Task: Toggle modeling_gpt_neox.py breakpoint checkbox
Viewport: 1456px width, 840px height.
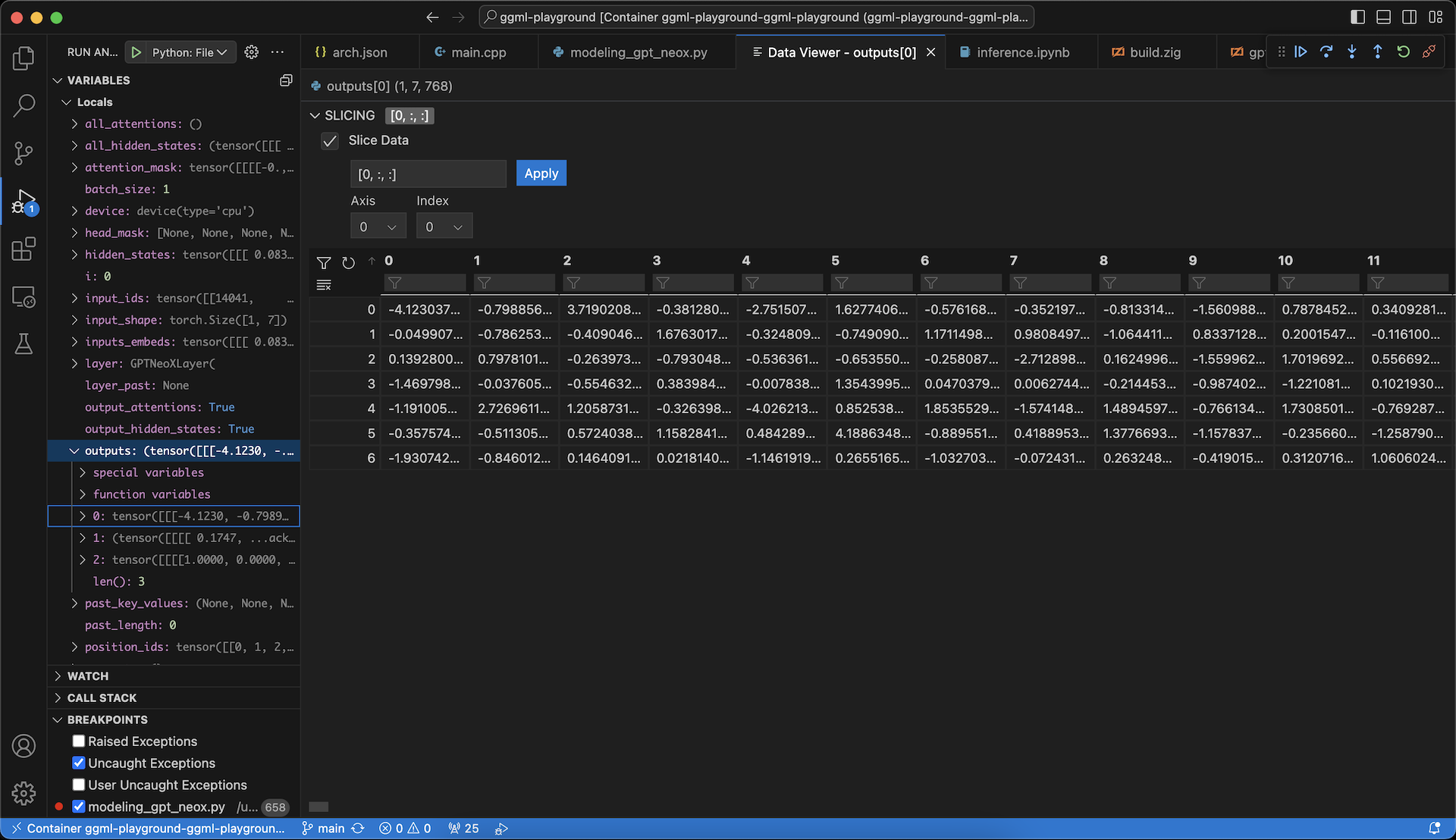Action: (x=79, y=807)
